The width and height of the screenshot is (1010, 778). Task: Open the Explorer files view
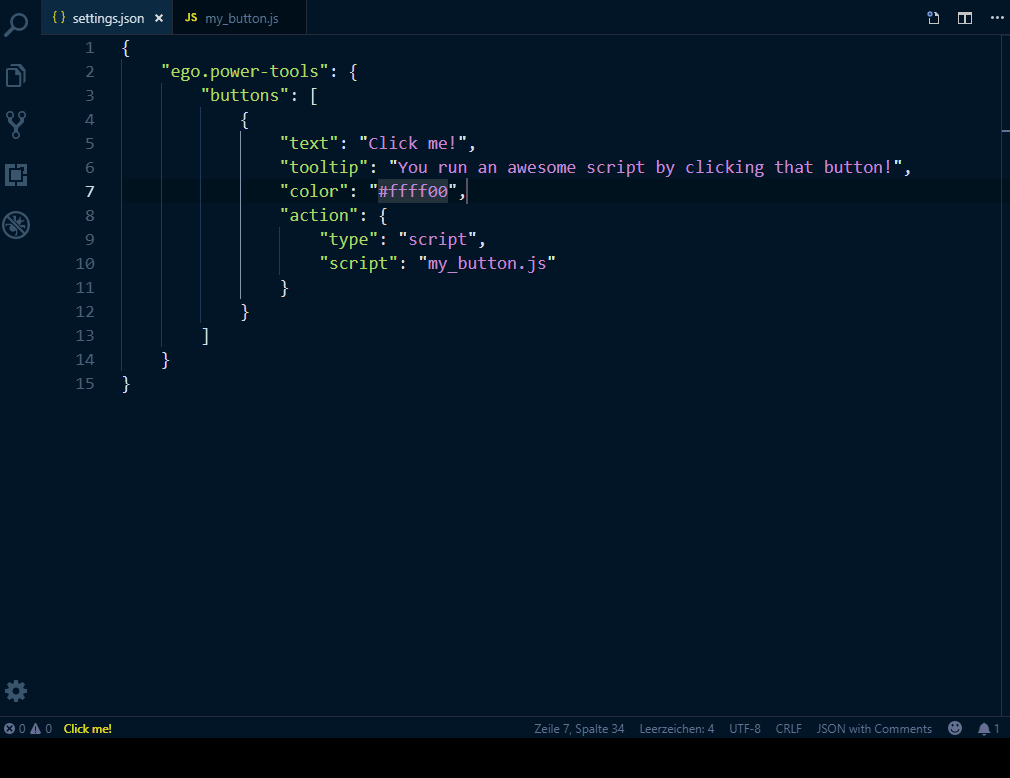coord(16,75)
